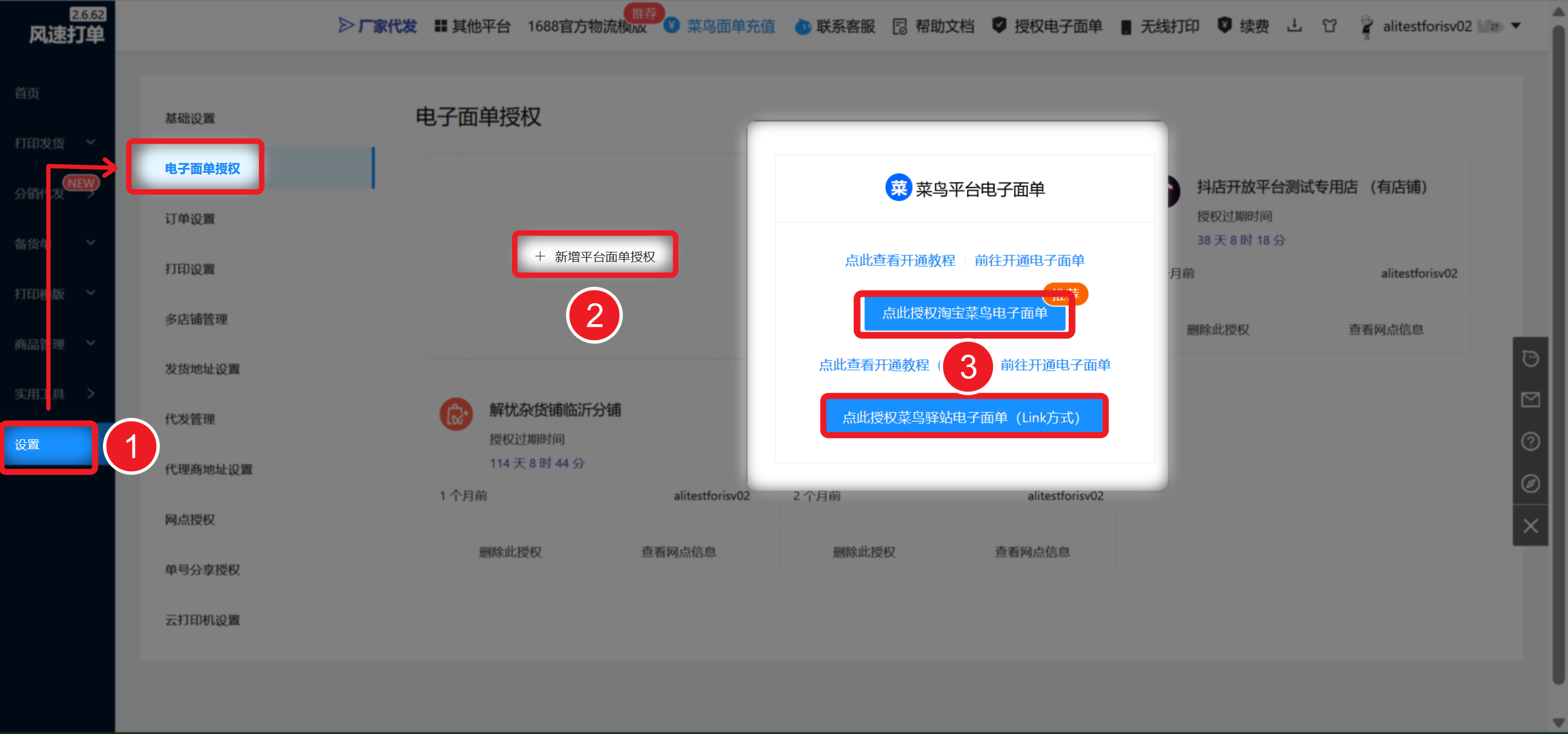Expand the 打印模版 sidebar chevron
This screenshot has width=1568, height=734.
pyautogui.click(x=91, y=293)
